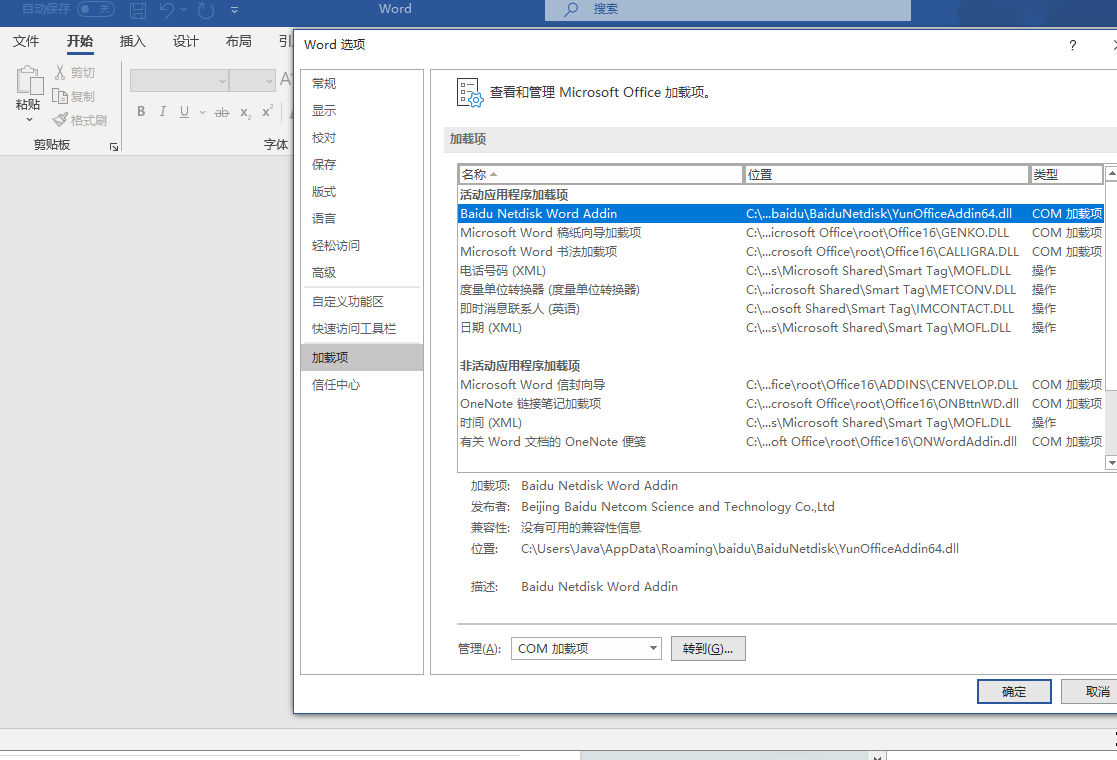
Task: Click the Help question mark in dialog
Action: 1073,46
